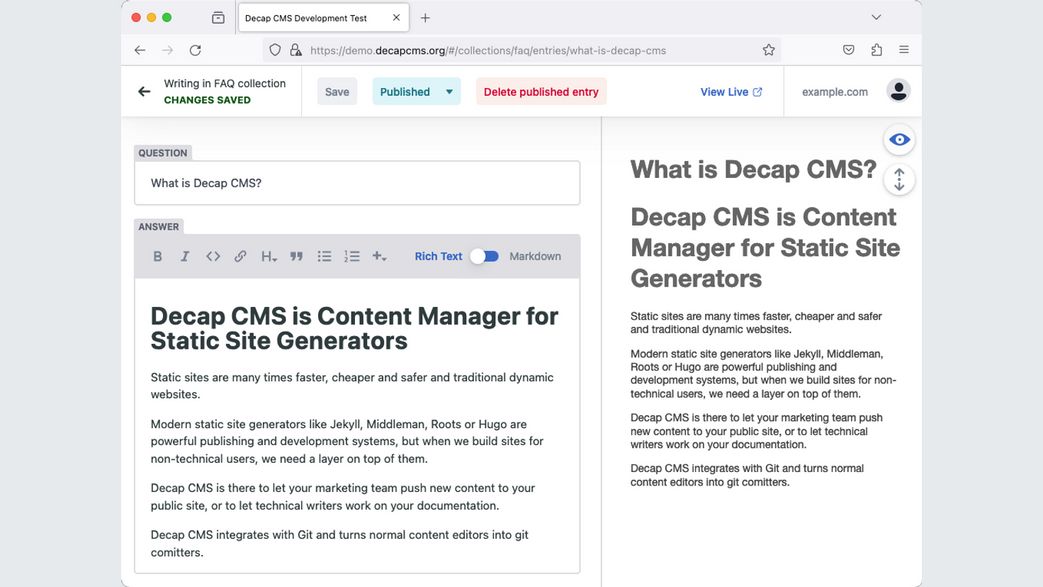
Task: Open the recent browsing tab overview icon
Action: pos(218,18)
